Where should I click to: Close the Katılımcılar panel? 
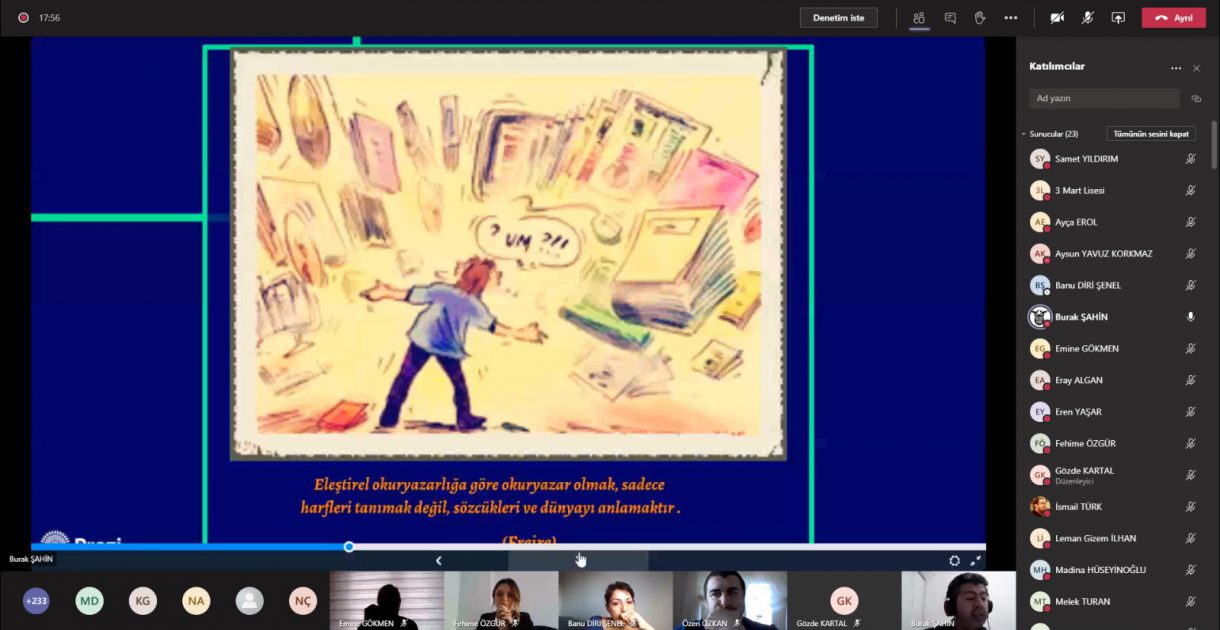[1196, 68]
